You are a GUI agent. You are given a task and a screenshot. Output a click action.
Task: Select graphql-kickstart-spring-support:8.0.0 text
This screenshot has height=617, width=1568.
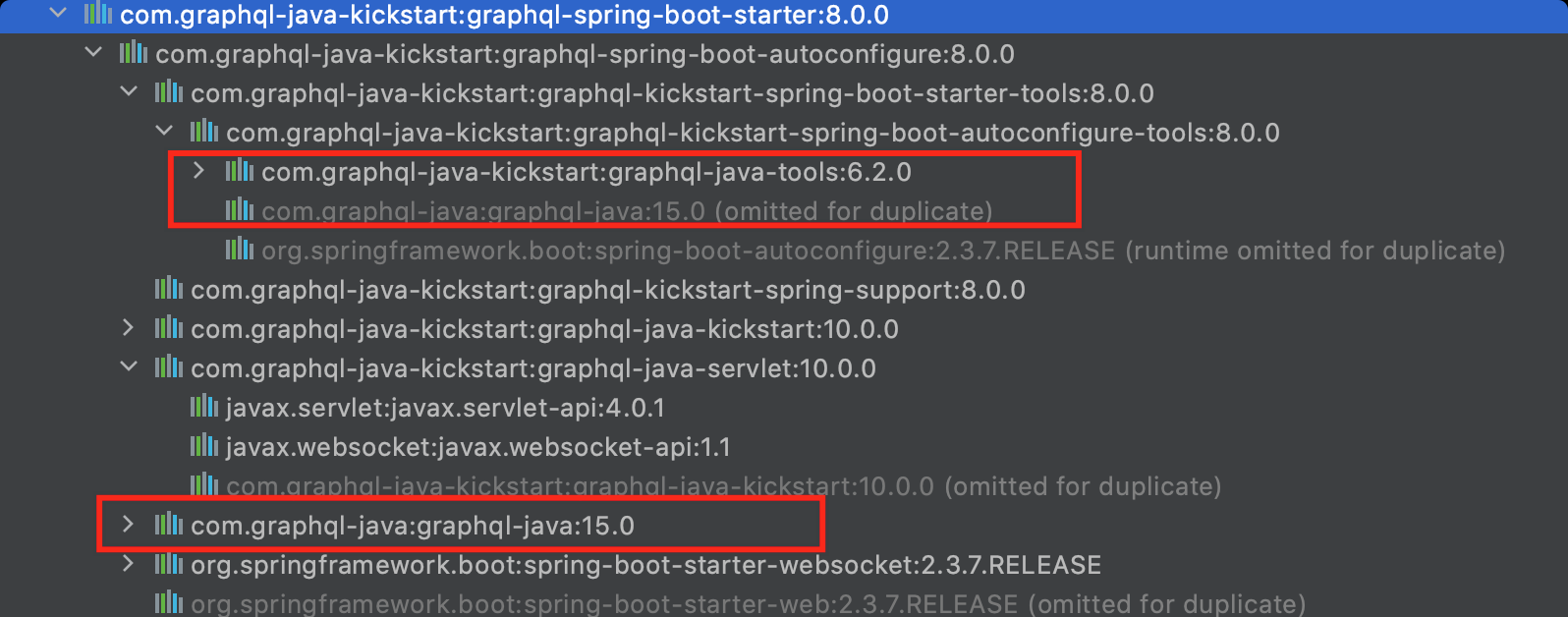point(608,290)
